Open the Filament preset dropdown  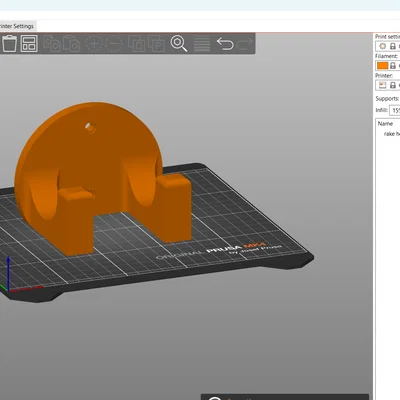(x=387, y=66)
